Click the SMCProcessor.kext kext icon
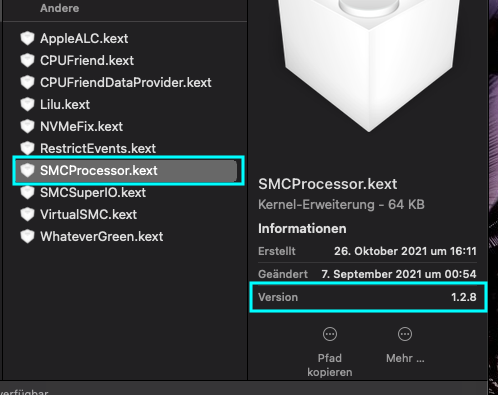 [27, 170]
